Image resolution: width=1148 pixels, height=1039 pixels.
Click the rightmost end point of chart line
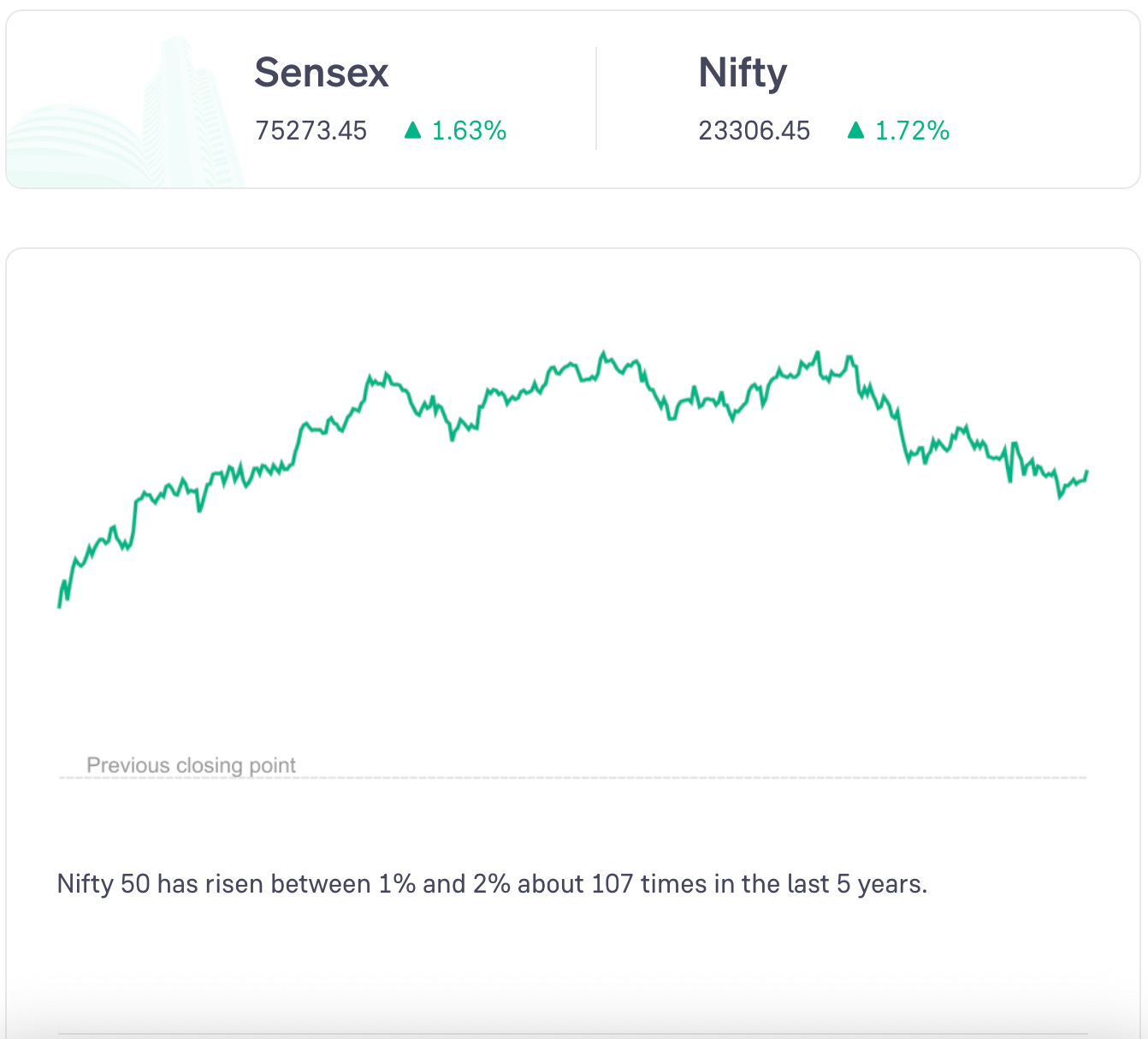1086,471
